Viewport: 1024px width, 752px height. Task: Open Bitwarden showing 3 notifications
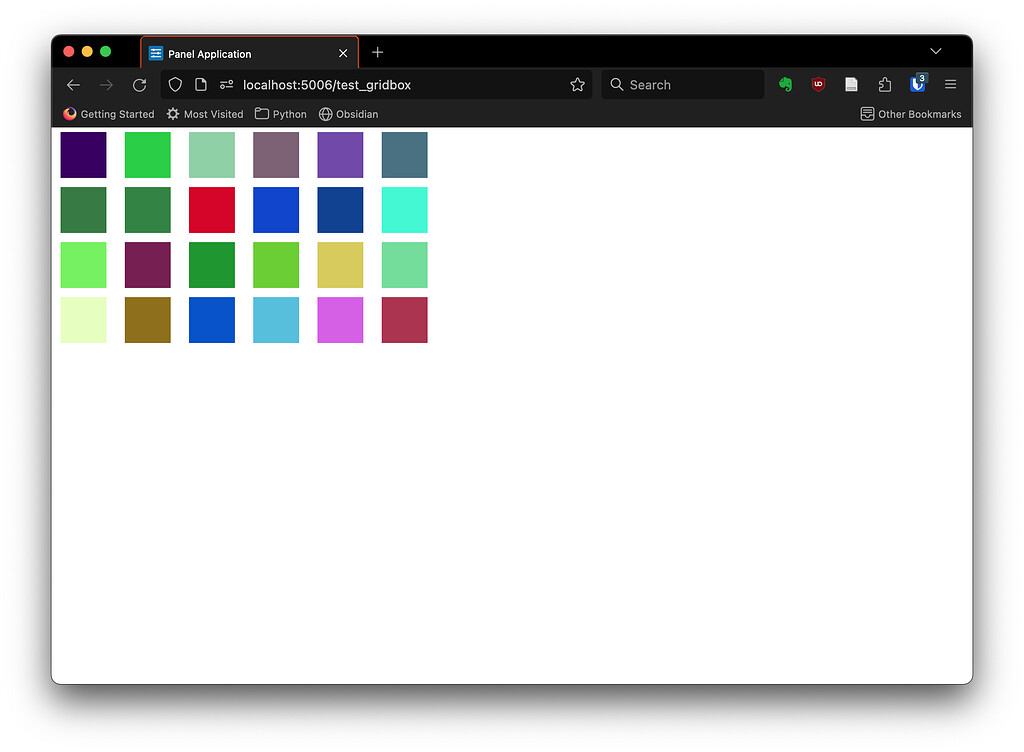tap(917, 84)
